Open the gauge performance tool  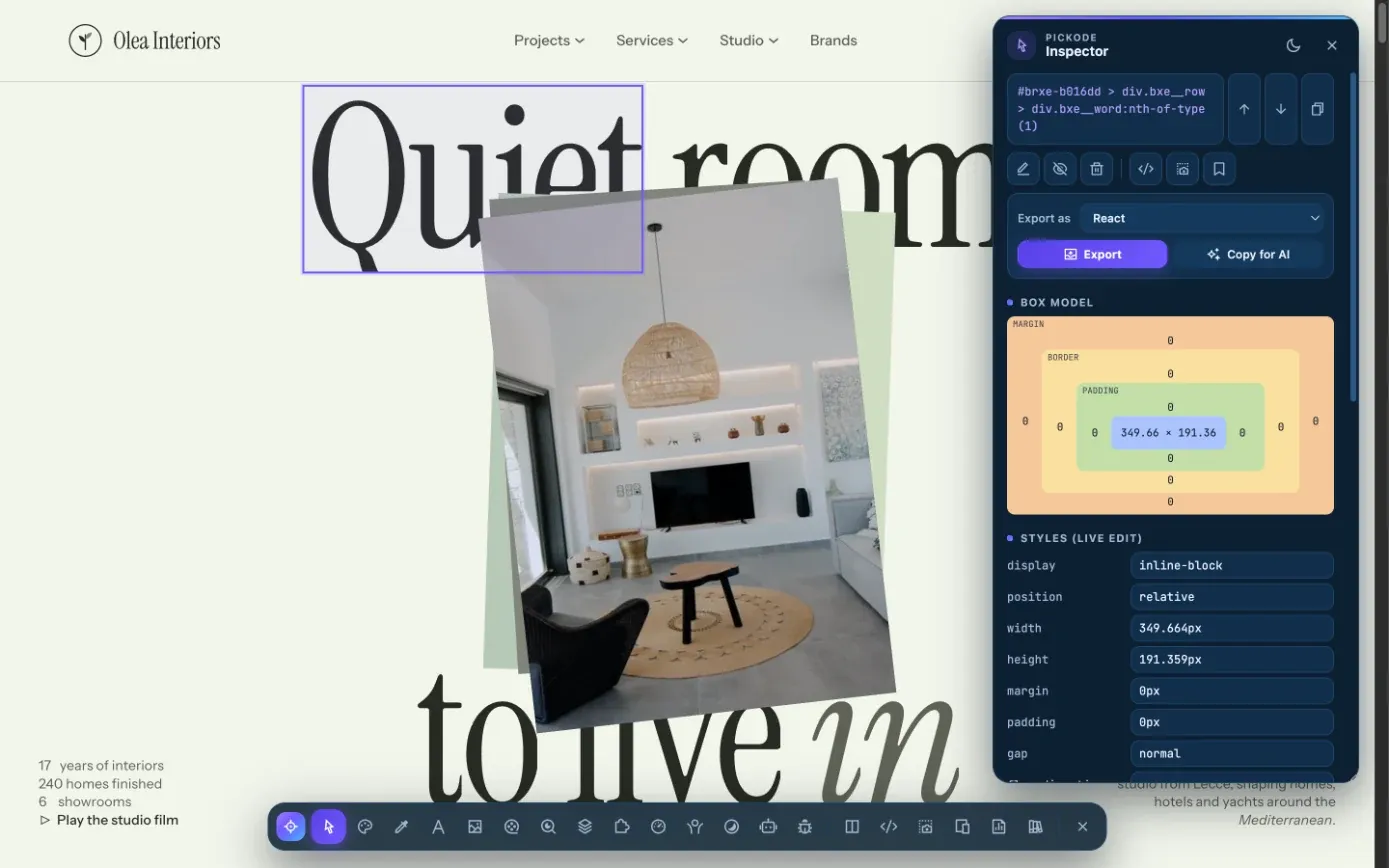tap(658, 827)
